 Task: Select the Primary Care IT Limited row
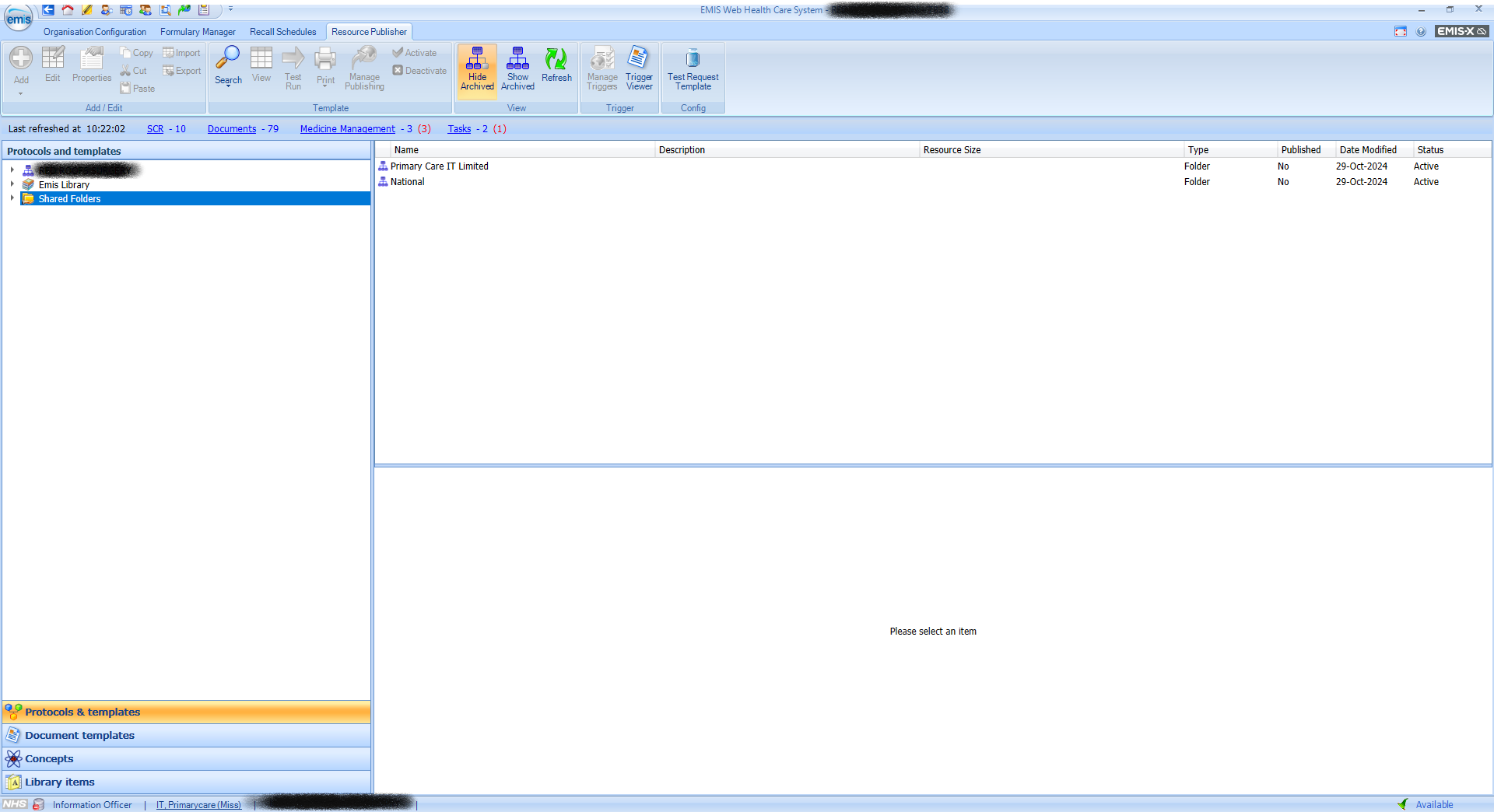(933, 166)
